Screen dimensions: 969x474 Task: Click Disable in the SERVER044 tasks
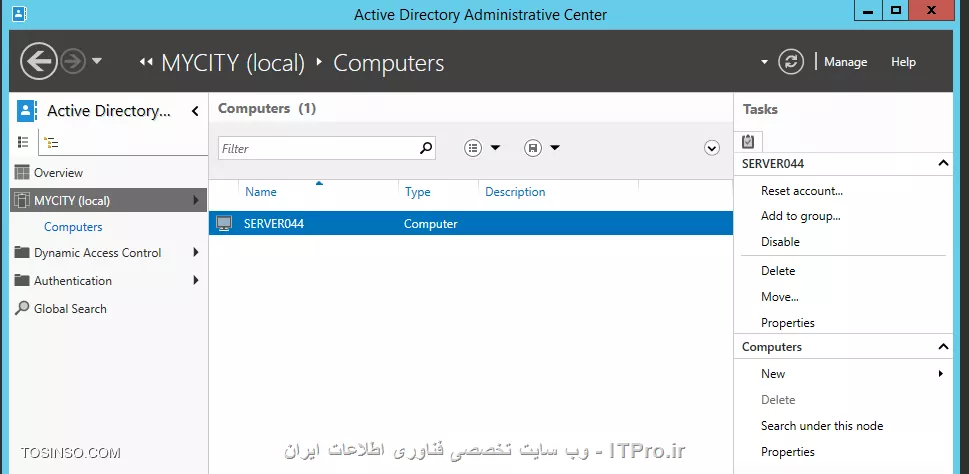tap(780, 242)
